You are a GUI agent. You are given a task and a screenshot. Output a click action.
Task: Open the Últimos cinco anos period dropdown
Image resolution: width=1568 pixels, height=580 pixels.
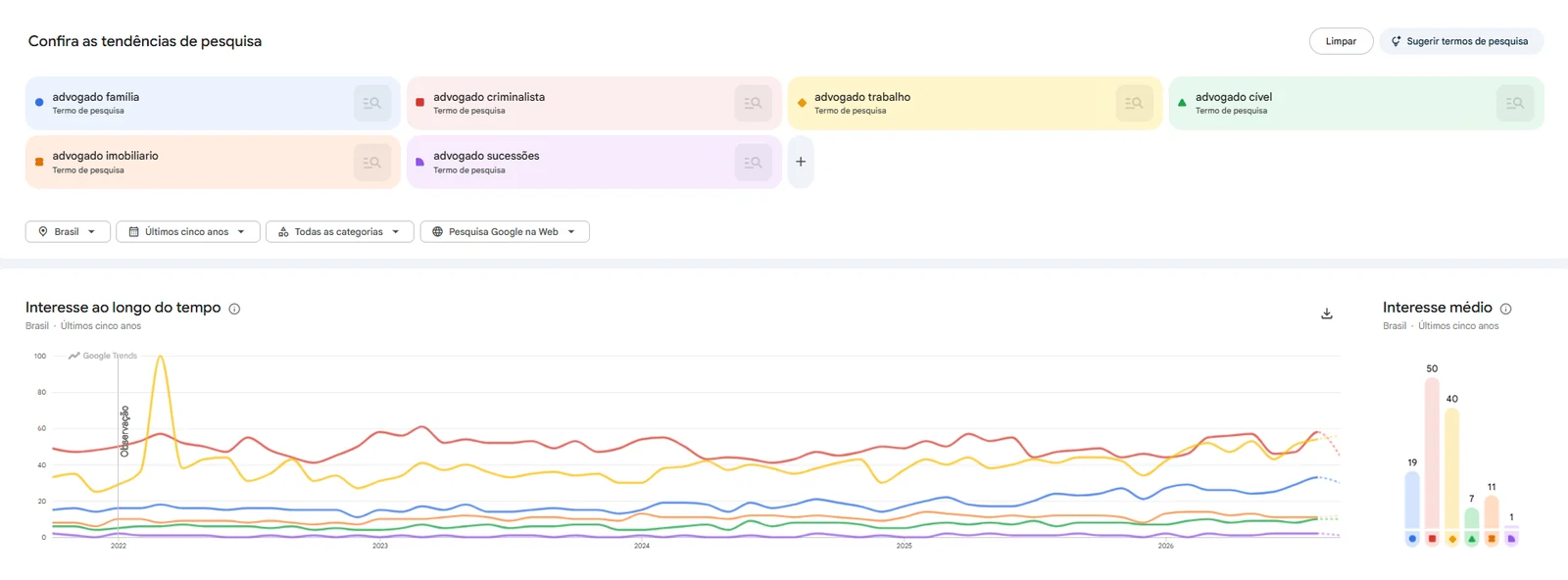pos(188,232)
